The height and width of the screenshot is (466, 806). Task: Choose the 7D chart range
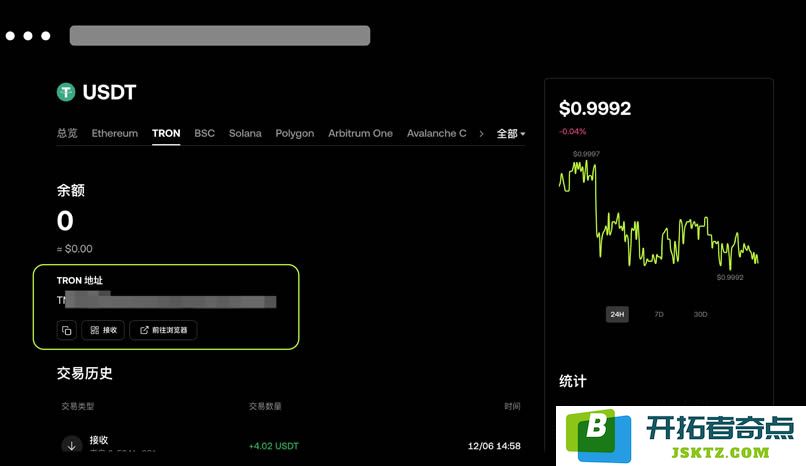coord(659,314)
